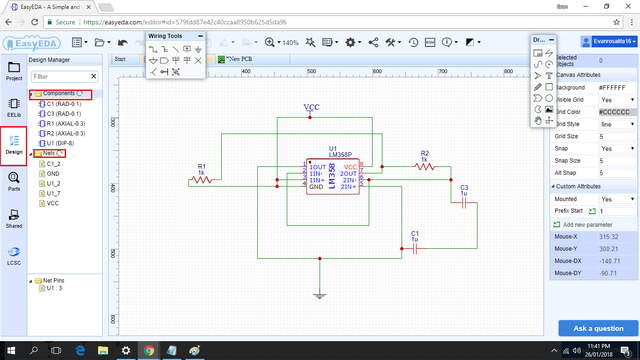Refresh the Components list
Viewport: 640px width, 360px height.
(80, 93)
